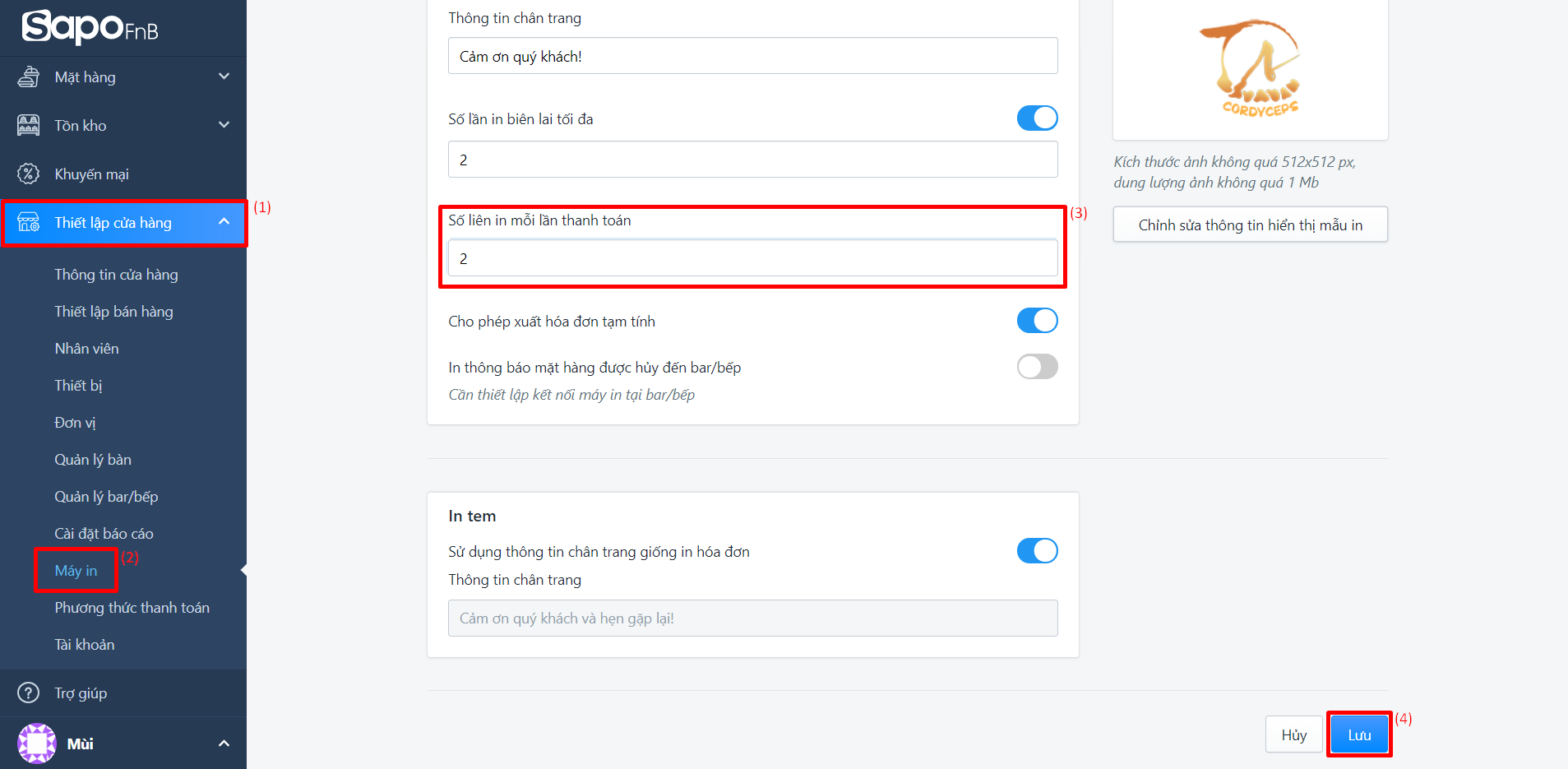The width and height of the screenshot is (1568, 769).
Task: Click the Mặt hàng sidebar icon
Action: pyautogui.click(x=29, y=77)
